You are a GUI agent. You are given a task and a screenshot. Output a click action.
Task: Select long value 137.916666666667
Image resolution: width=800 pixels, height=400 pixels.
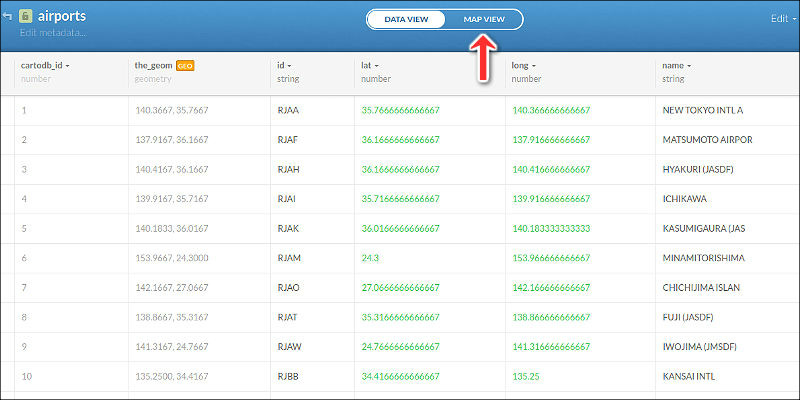click(x=551, y=140)
